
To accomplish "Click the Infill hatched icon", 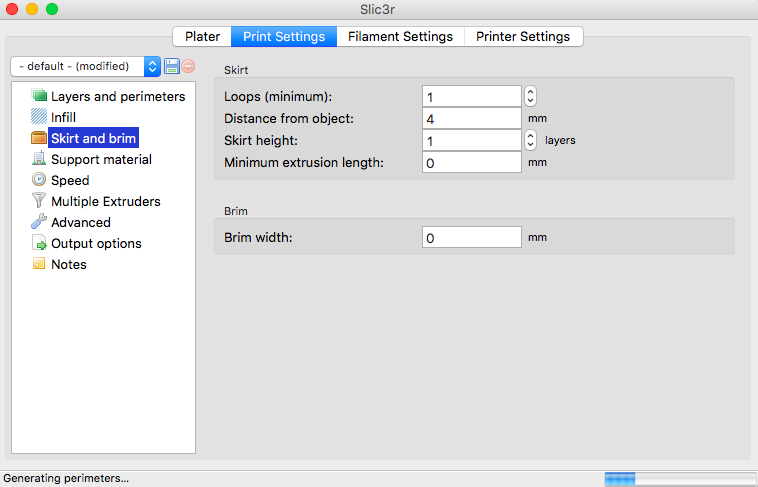I will pyautogui.click(x=40, y=117).
